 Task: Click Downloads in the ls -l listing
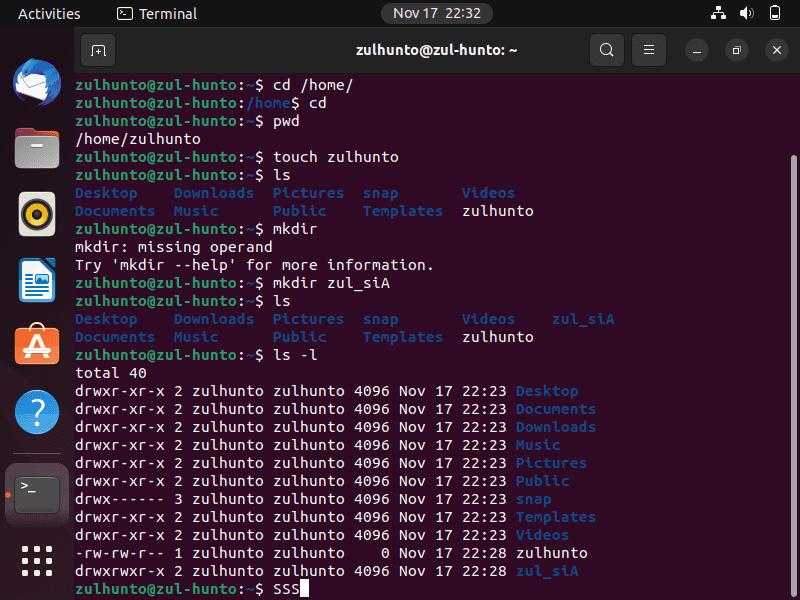pos(556,427)
